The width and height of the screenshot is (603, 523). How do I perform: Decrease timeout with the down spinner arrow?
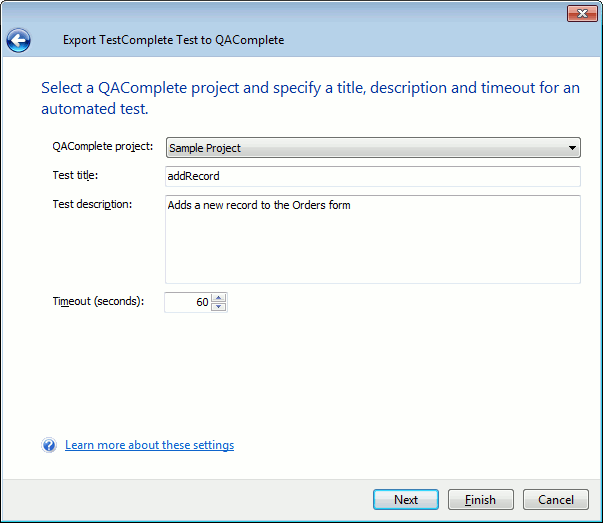[219, 307]
